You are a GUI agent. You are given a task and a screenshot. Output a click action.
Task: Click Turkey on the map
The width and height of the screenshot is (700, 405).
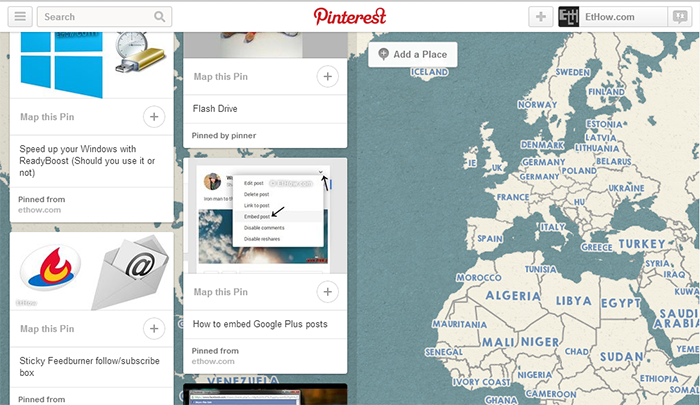[642, 244]
